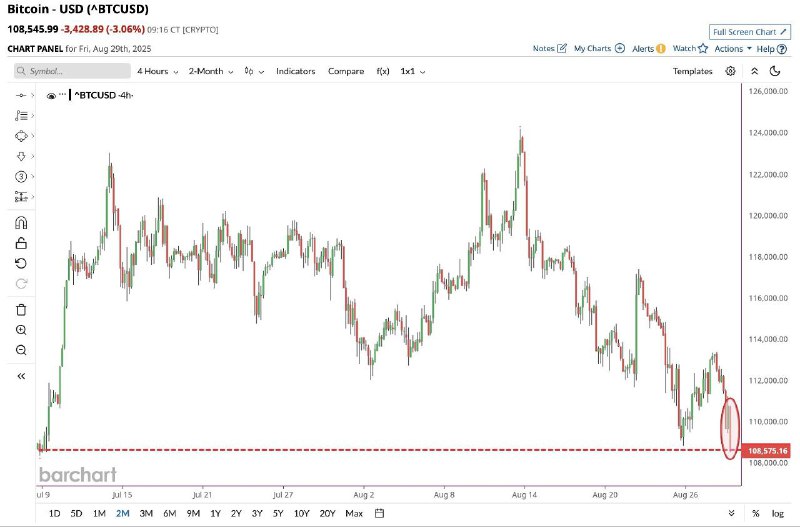Toggle dark mode moon icon
The width and height of the screenshot is (800, 527).
[775, 71]
